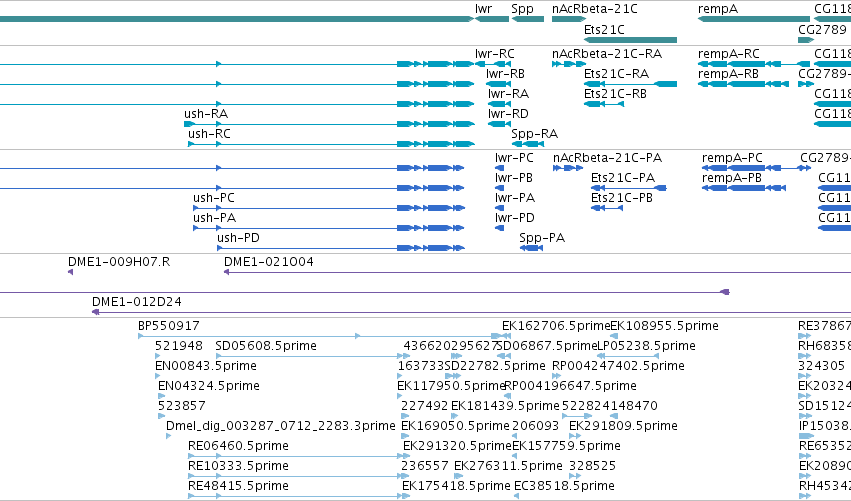Click the Dmel_dig_003287_0712_2283.3prime label
The height and width of the screenshot is (501, 851).
tap(281, 426)
